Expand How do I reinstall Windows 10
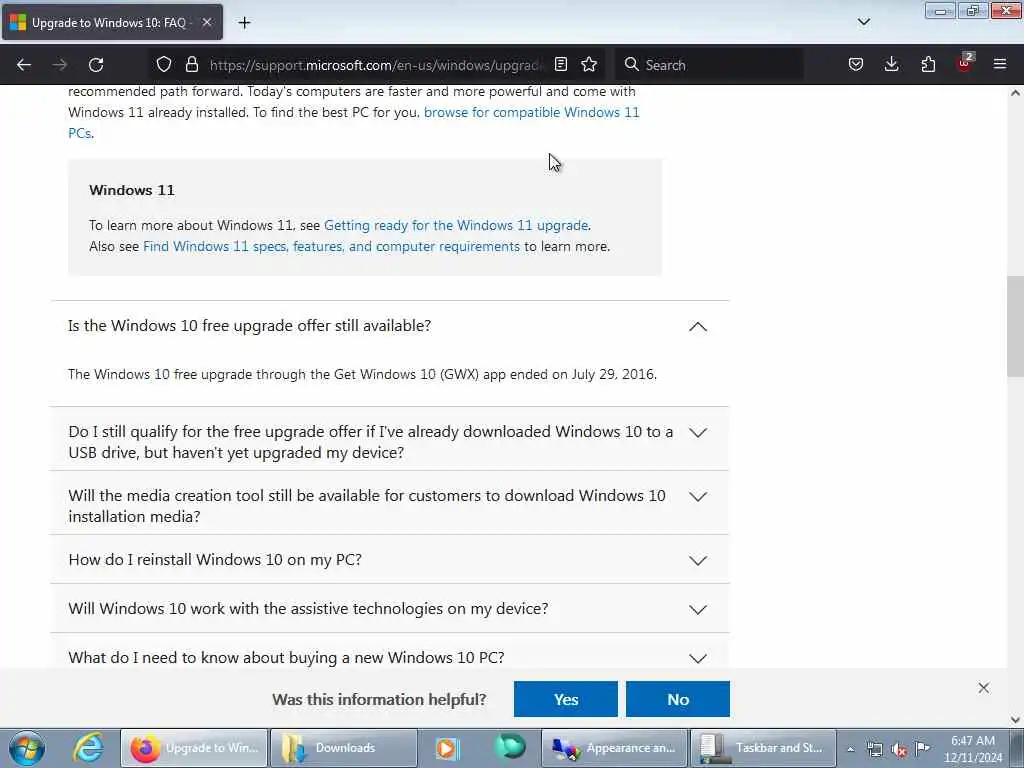Viewport: 1024px width, 768px height. click(389, 560)
